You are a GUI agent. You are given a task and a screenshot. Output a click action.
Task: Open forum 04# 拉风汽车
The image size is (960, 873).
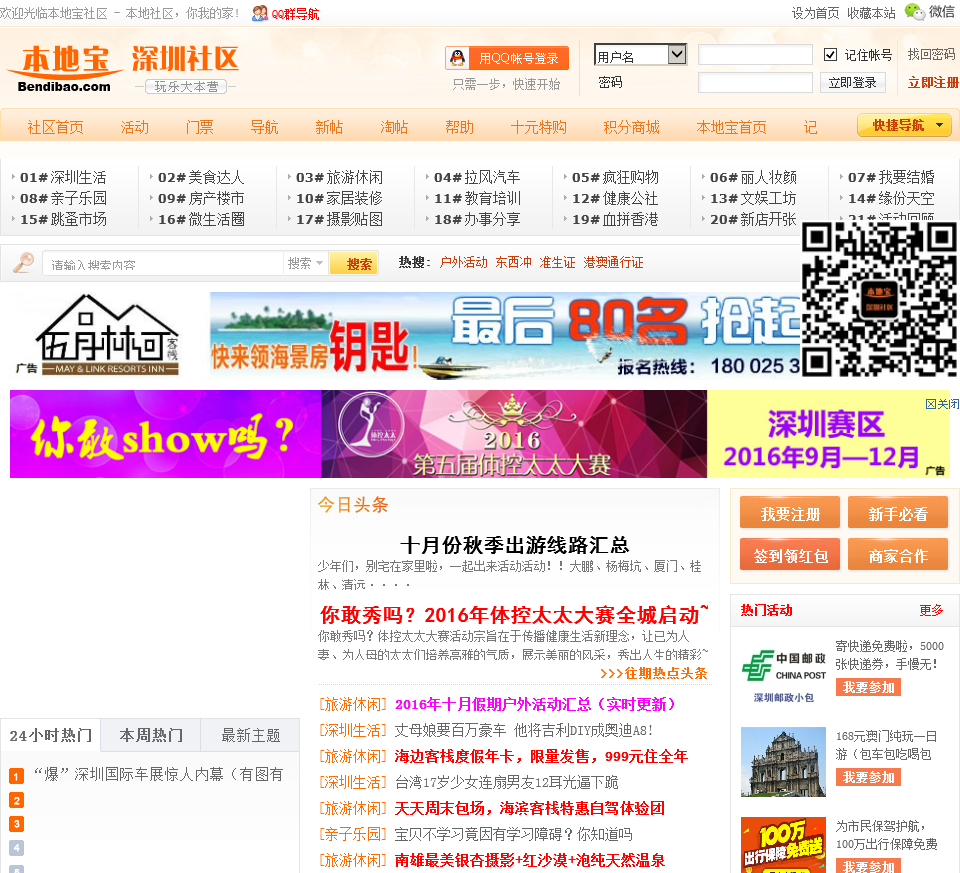[477, 178]
